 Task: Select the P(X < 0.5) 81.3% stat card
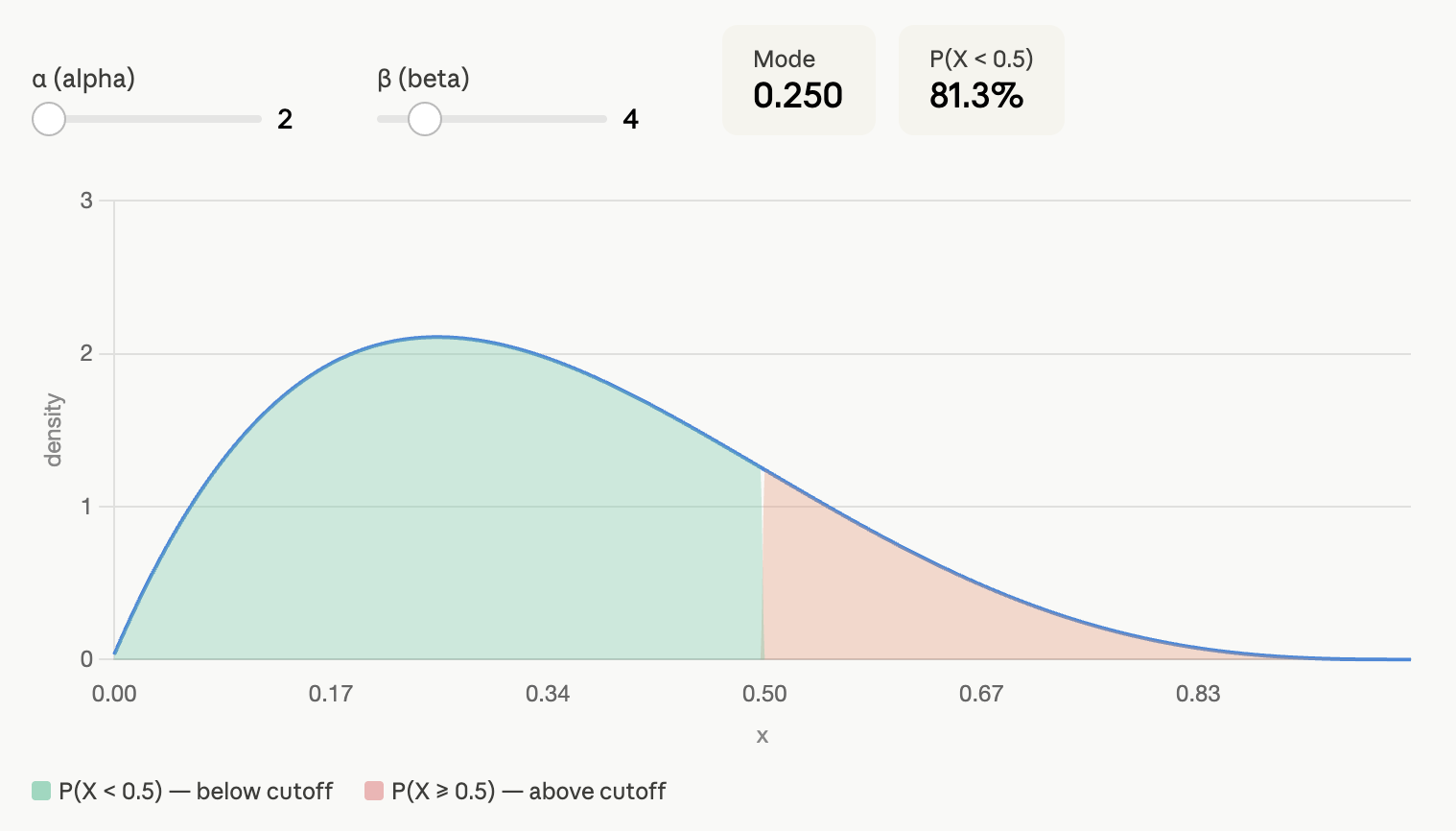980,80
